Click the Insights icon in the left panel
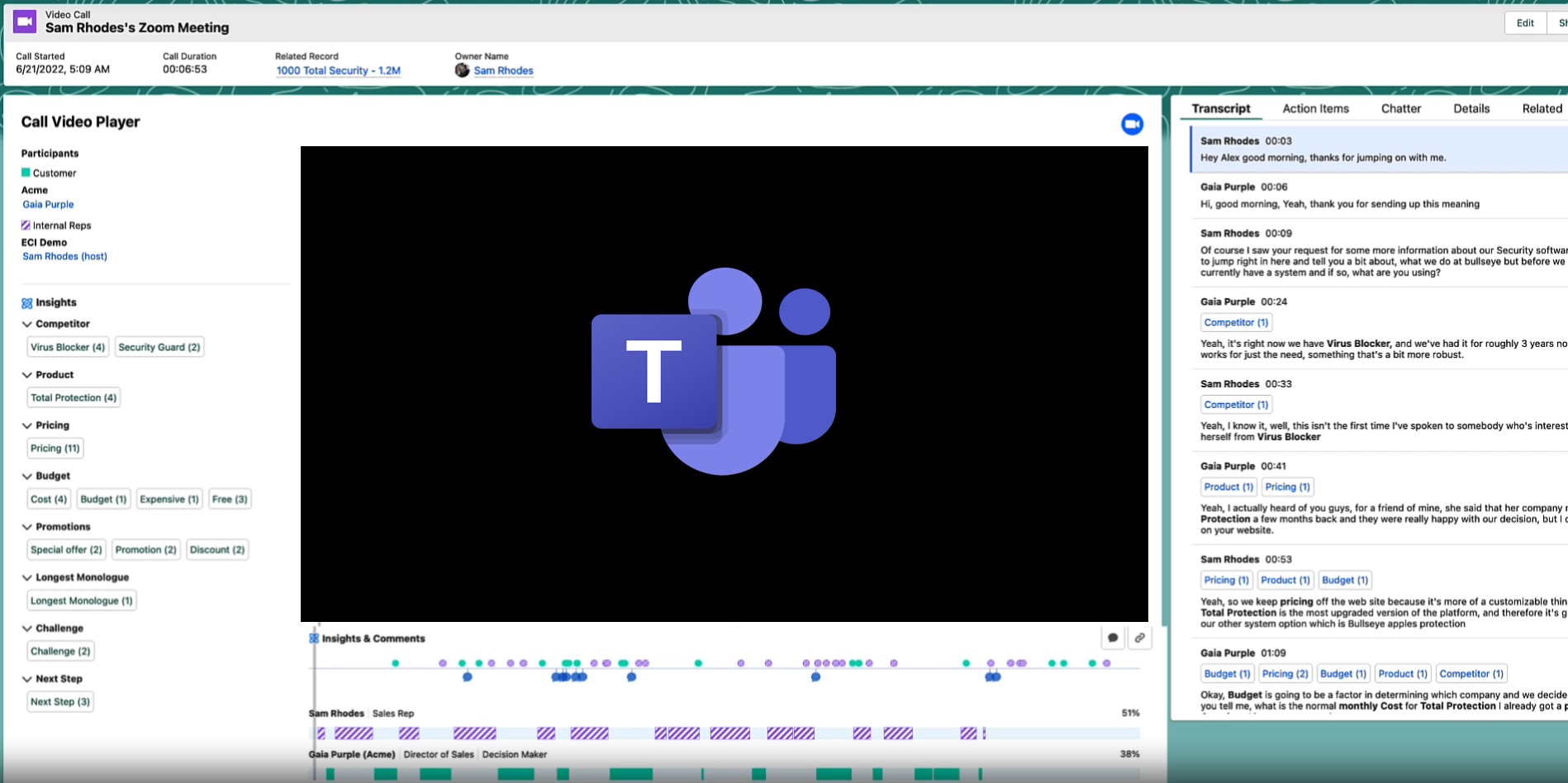The height and width of the screenshot is (783, 1568). pyautogui.click(x=27, y=303)
